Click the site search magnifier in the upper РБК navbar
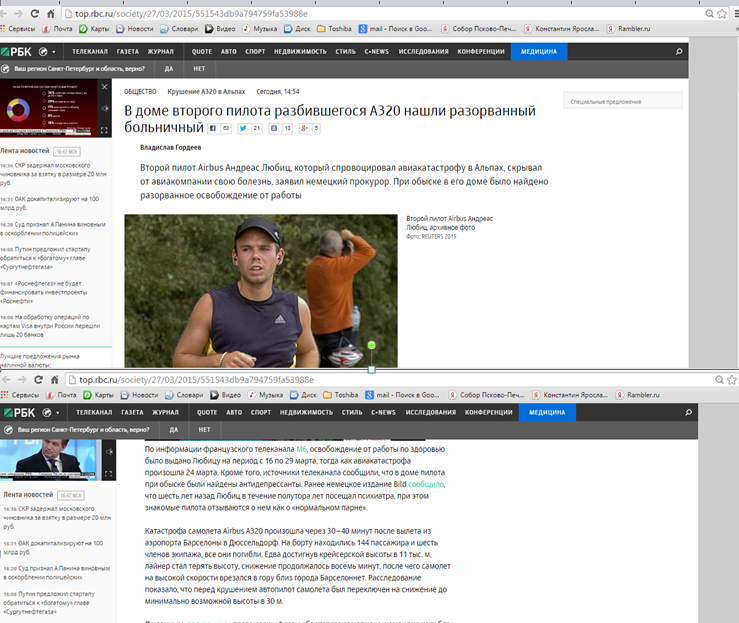The width and height of the screenshot is (739, 623). point(679,51)
